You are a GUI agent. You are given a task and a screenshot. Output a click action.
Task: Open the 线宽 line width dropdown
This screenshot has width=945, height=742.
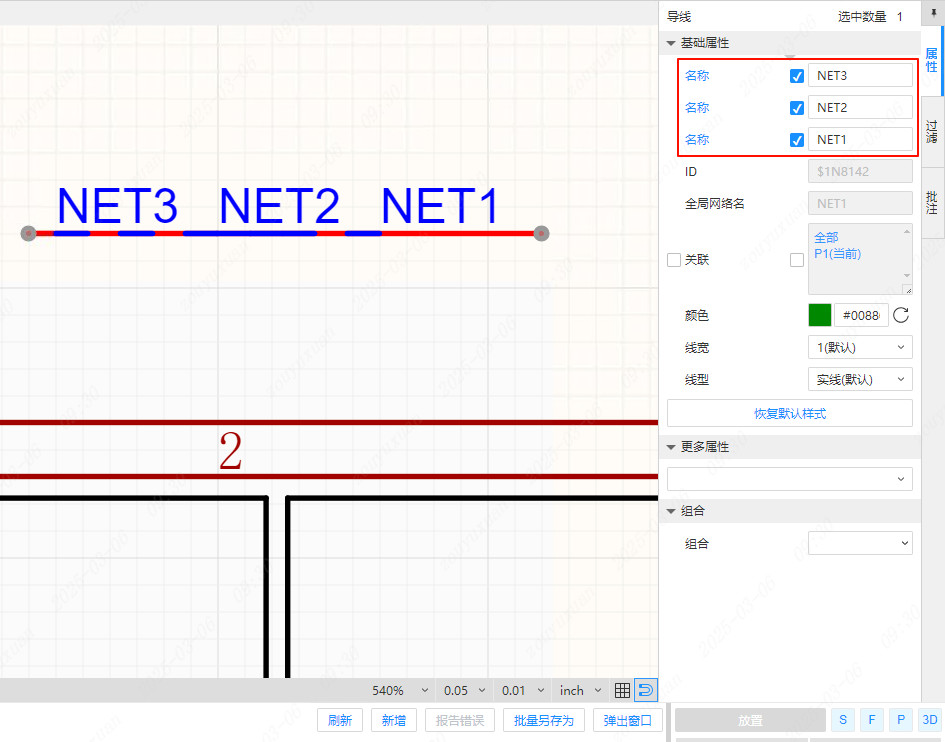click(x=859, y=347)
